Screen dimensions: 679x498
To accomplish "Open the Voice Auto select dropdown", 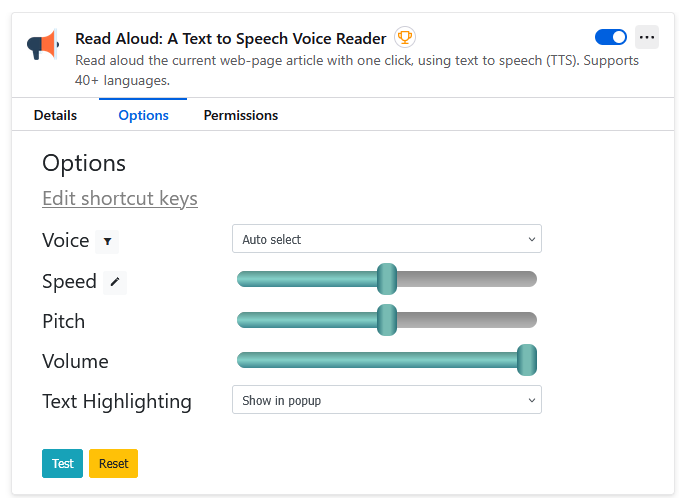I will coord(387,239).
